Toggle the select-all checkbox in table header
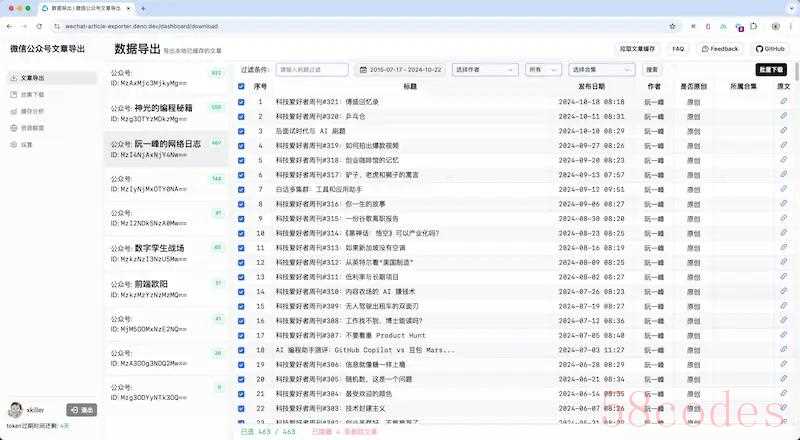This screenshot has width=800, height=440. 241,87
